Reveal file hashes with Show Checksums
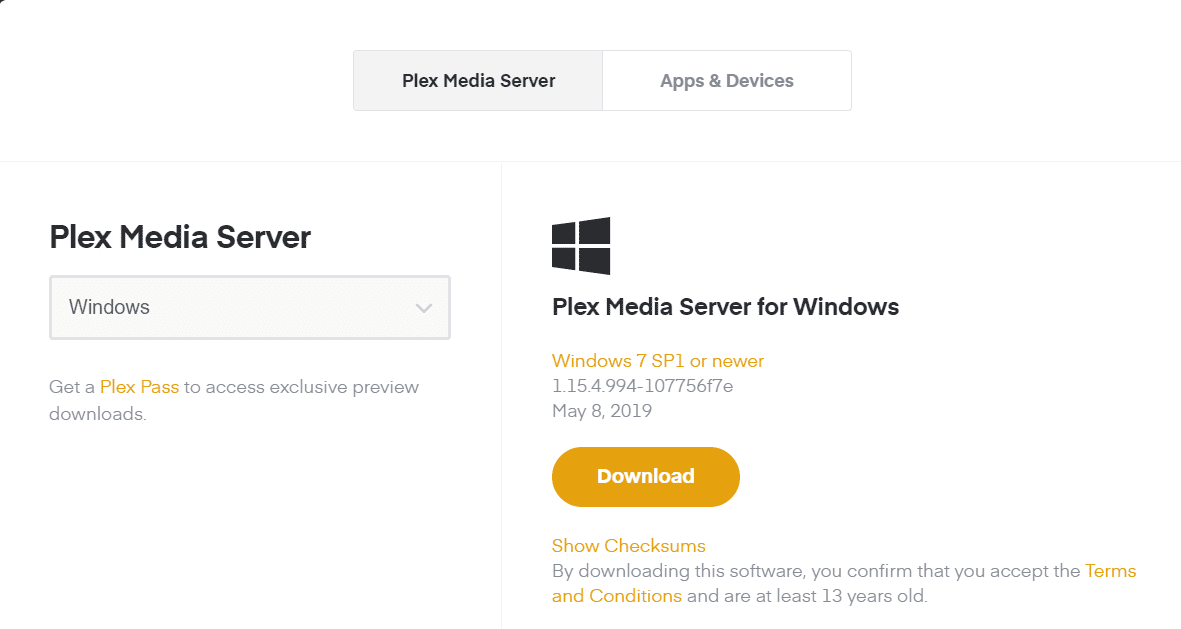Image resolution: width=1181 pixels, height=629 pixels. pos(628,545)
